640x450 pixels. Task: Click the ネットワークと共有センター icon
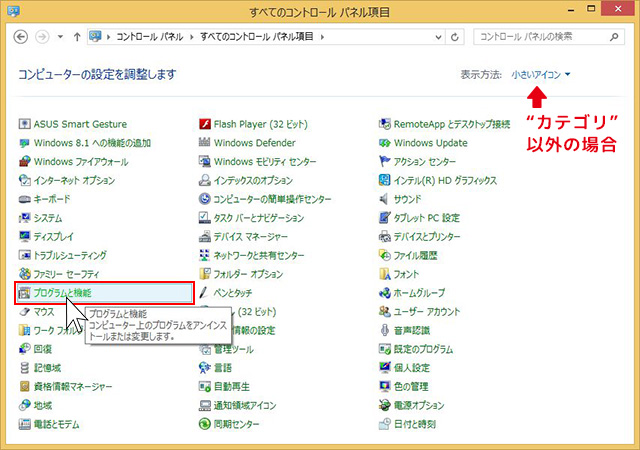click(204, 255)
